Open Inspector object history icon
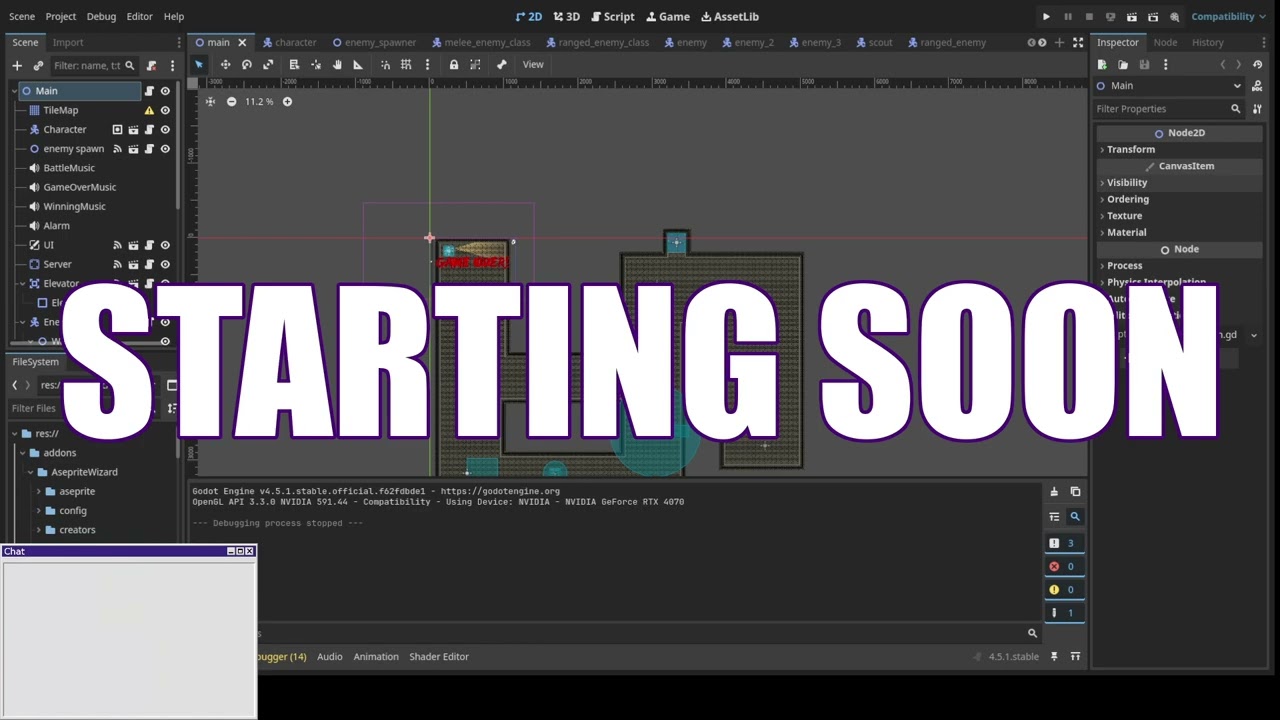Viewport: 1280px width, 720px height. point(1257,65)
